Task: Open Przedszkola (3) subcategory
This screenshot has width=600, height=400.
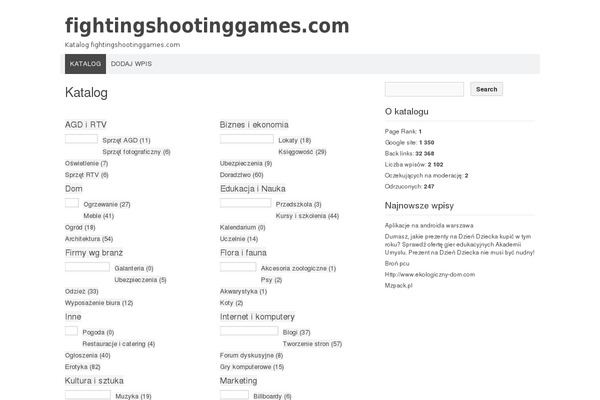Action: [298, 204]
